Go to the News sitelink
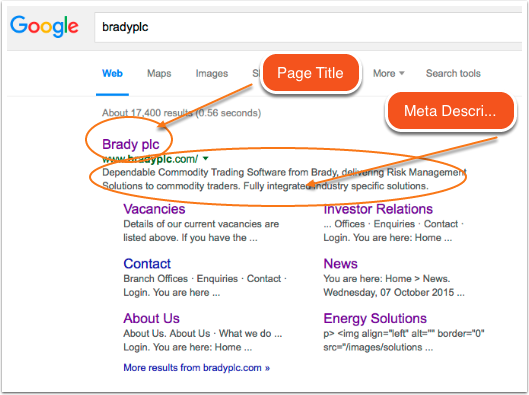529x395 pixels. [340, 264]
